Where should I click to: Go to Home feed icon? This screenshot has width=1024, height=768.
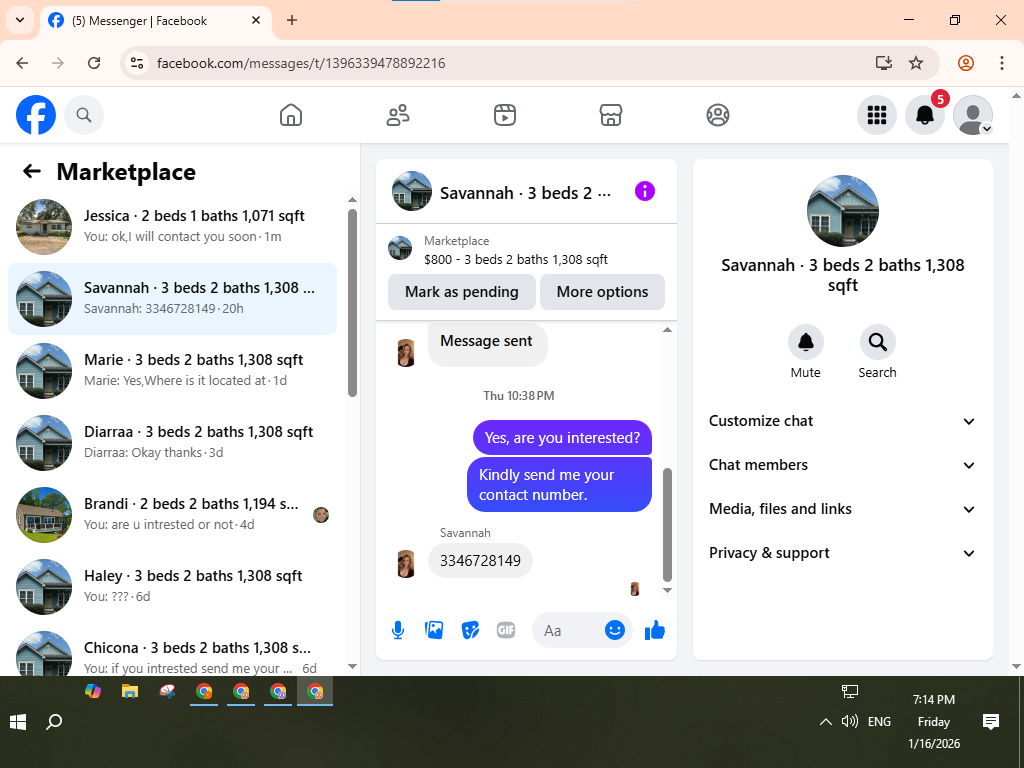click(291, 115)
